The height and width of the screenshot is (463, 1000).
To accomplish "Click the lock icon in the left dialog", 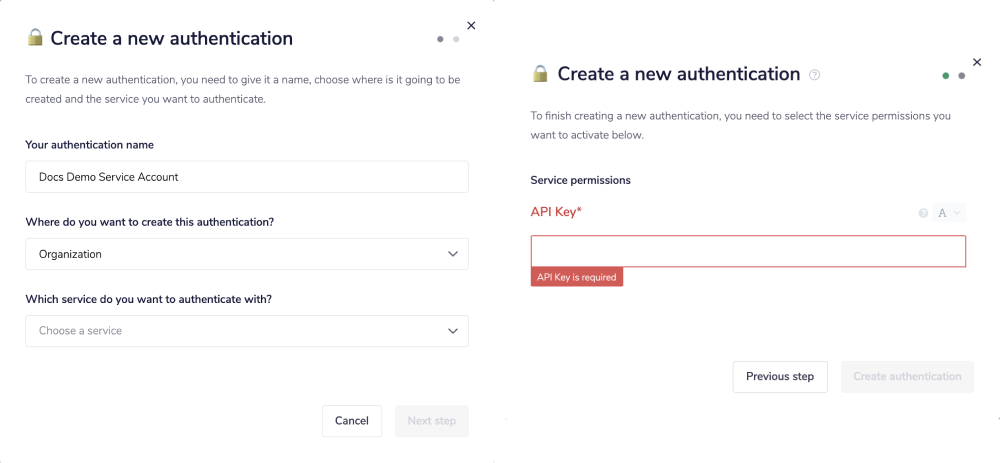I will tap(35, 38).
